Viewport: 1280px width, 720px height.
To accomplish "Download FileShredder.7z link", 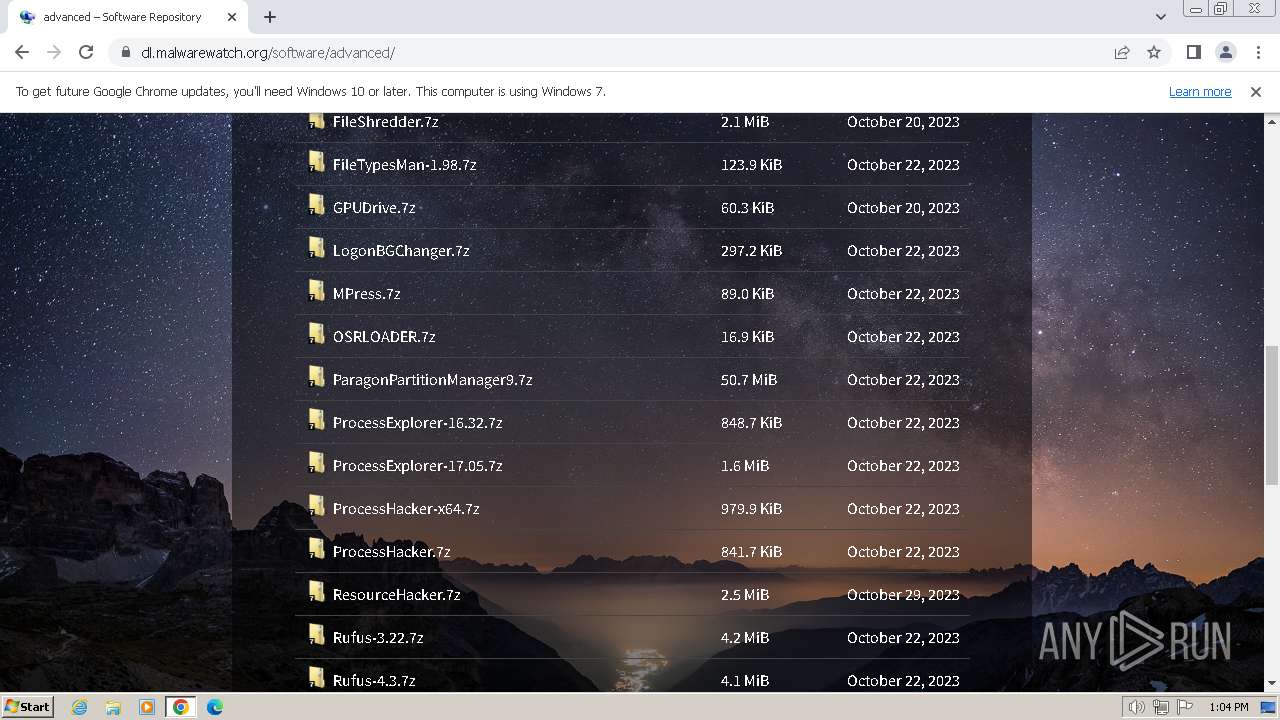I will click(x=386, y=122).
